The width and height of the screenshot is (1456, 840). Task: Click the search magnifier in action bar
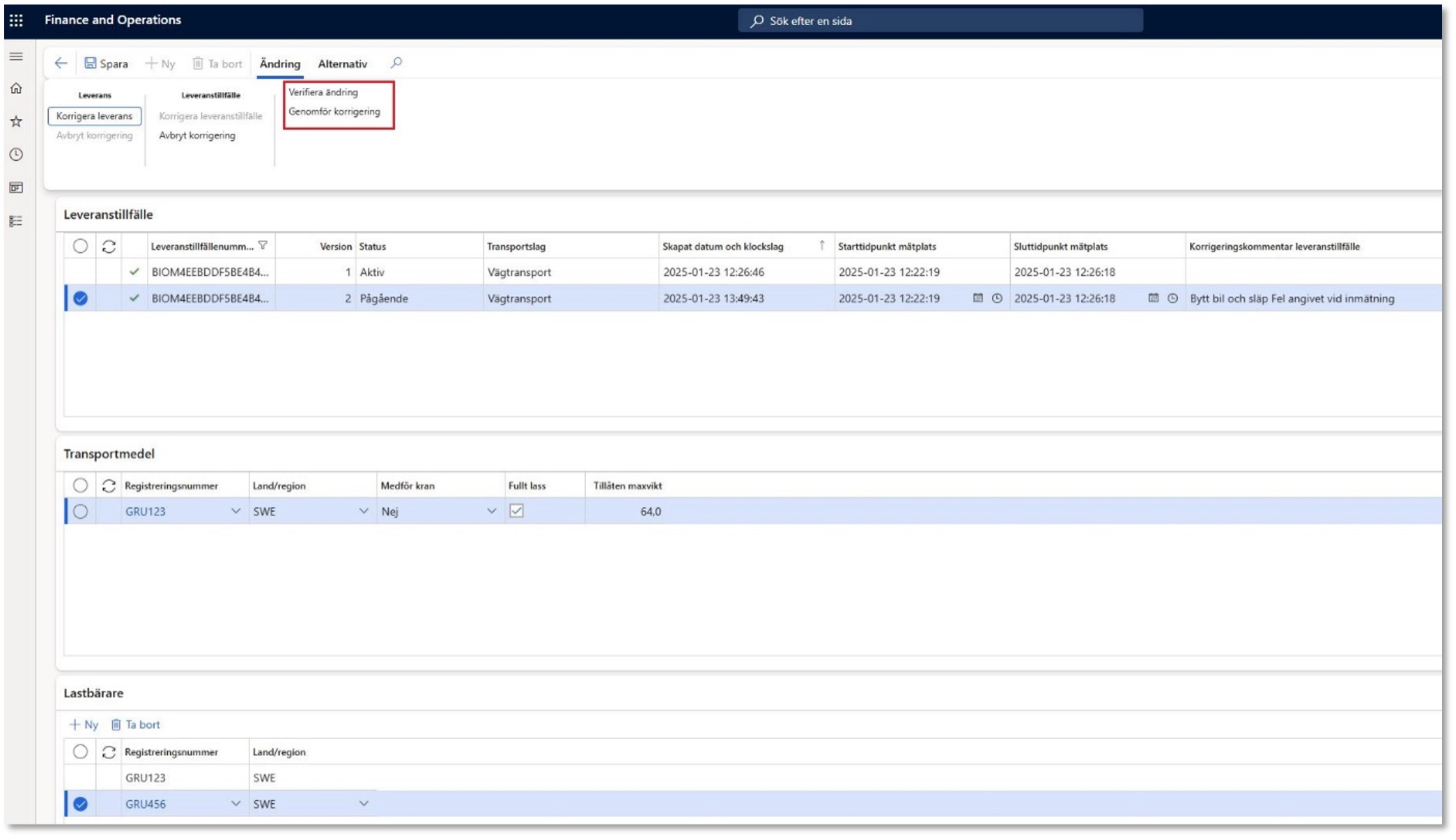[396, 63]
